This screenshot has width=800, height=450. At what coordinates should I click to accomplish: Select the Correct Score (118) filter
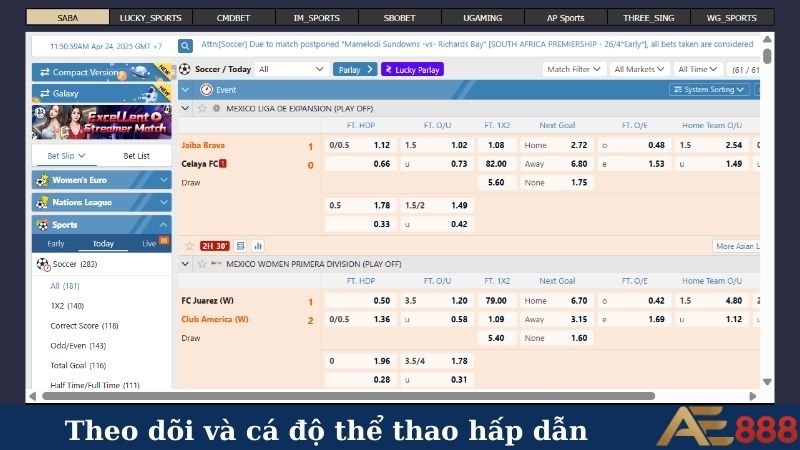tap(84, 326)
